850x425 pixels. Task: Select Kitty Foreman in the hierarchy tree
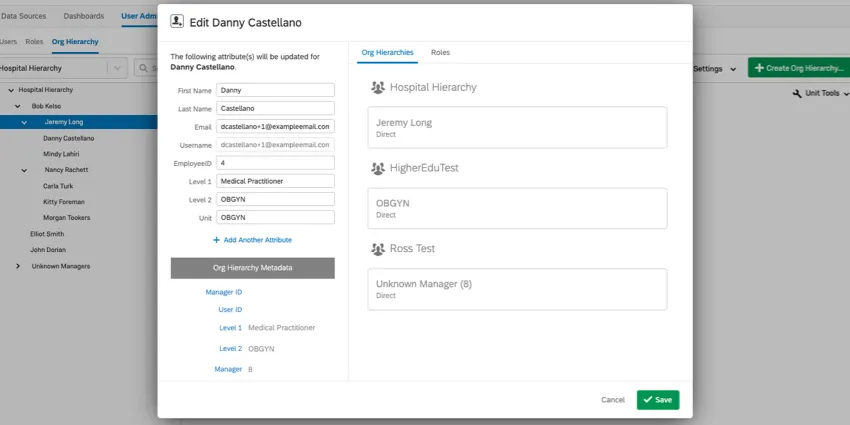click(x=62, y=202)
